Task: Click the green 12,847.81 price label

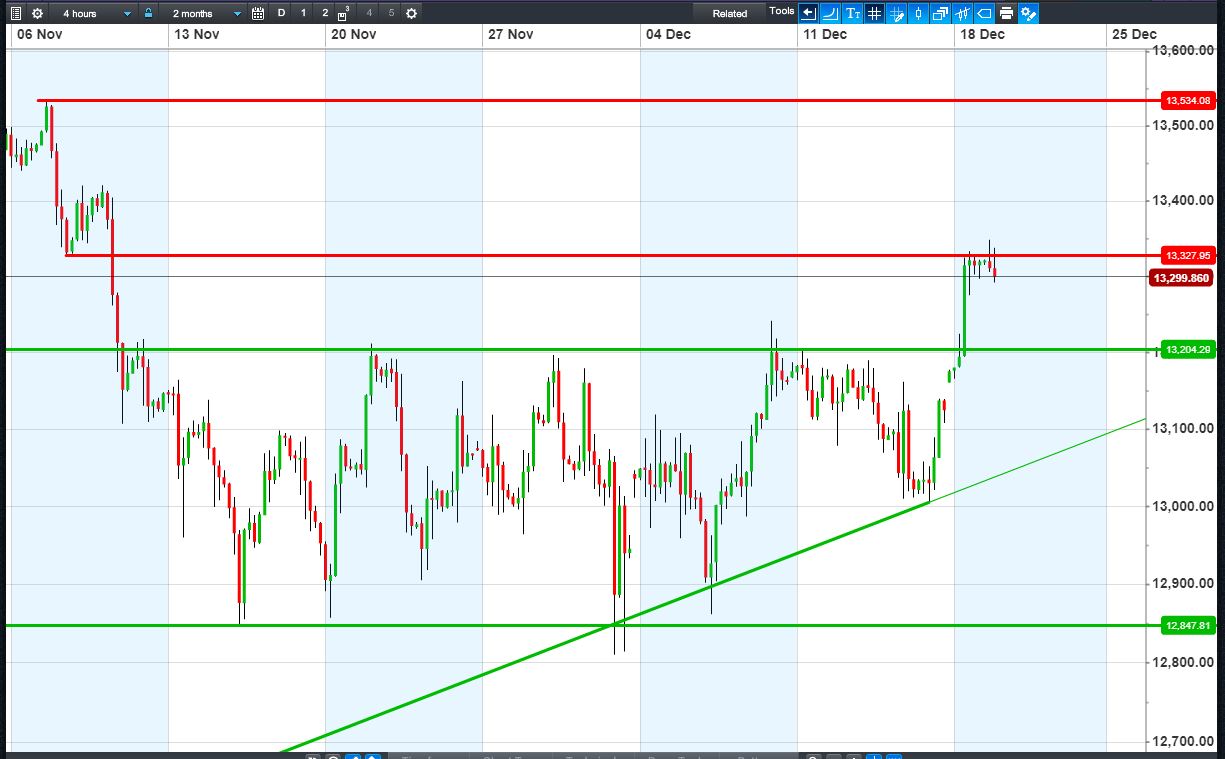Action: tap(1188, 626)
